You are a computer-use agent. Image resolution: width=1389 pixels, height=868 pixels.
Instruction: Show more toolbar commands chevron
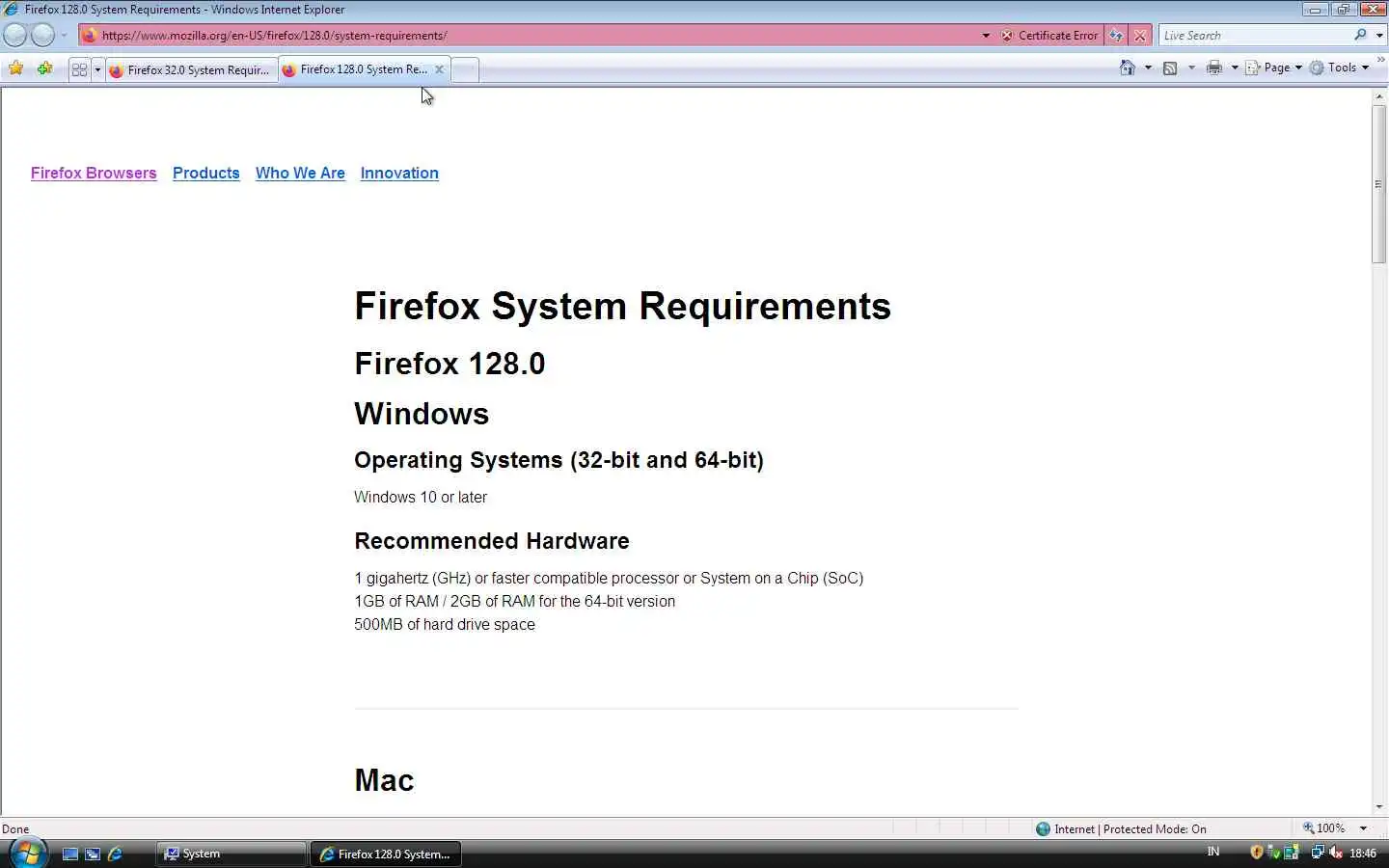tap(1380, 60)
